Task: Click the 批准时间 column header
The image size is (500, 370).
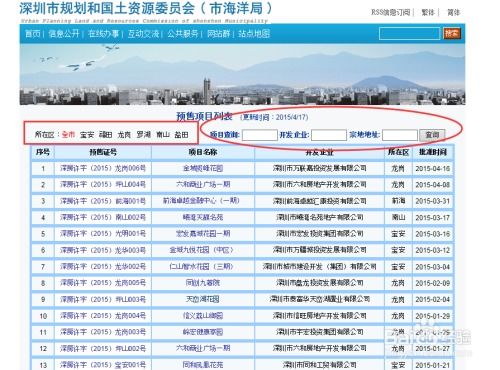Action: pyautogui.click(x=433, y=152)
